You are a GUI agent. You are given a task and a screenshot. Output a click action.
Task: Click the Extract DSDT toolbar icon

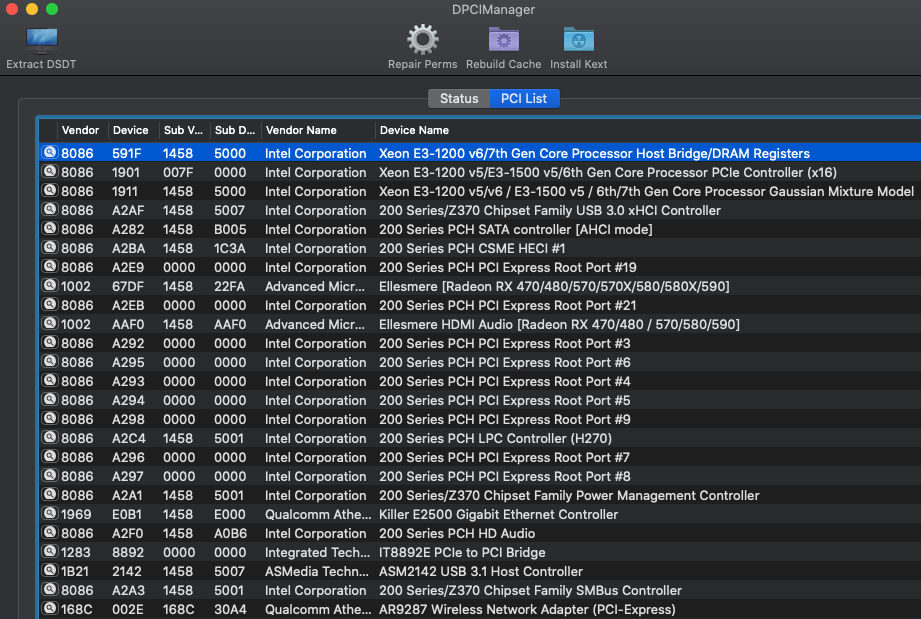click(x=41, y=41)
